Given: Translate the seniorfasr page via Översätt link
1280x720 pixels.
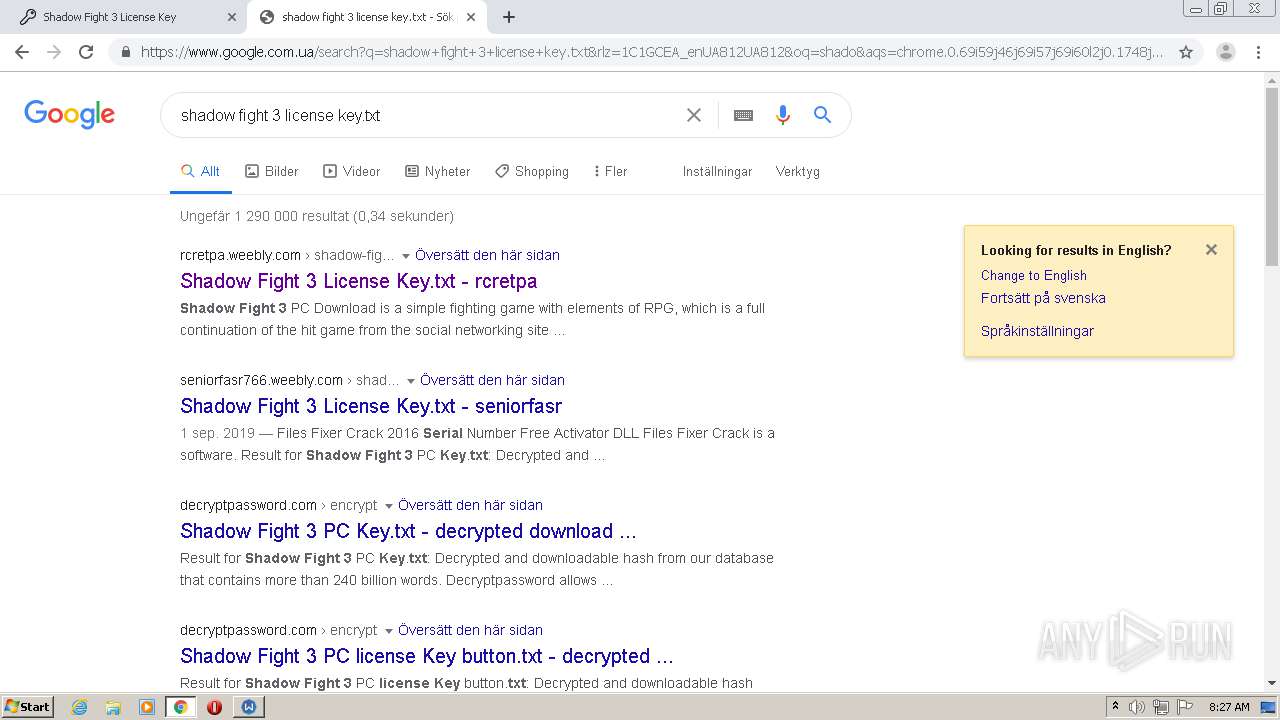Looking at the screenshot, I should click(492, 380).
